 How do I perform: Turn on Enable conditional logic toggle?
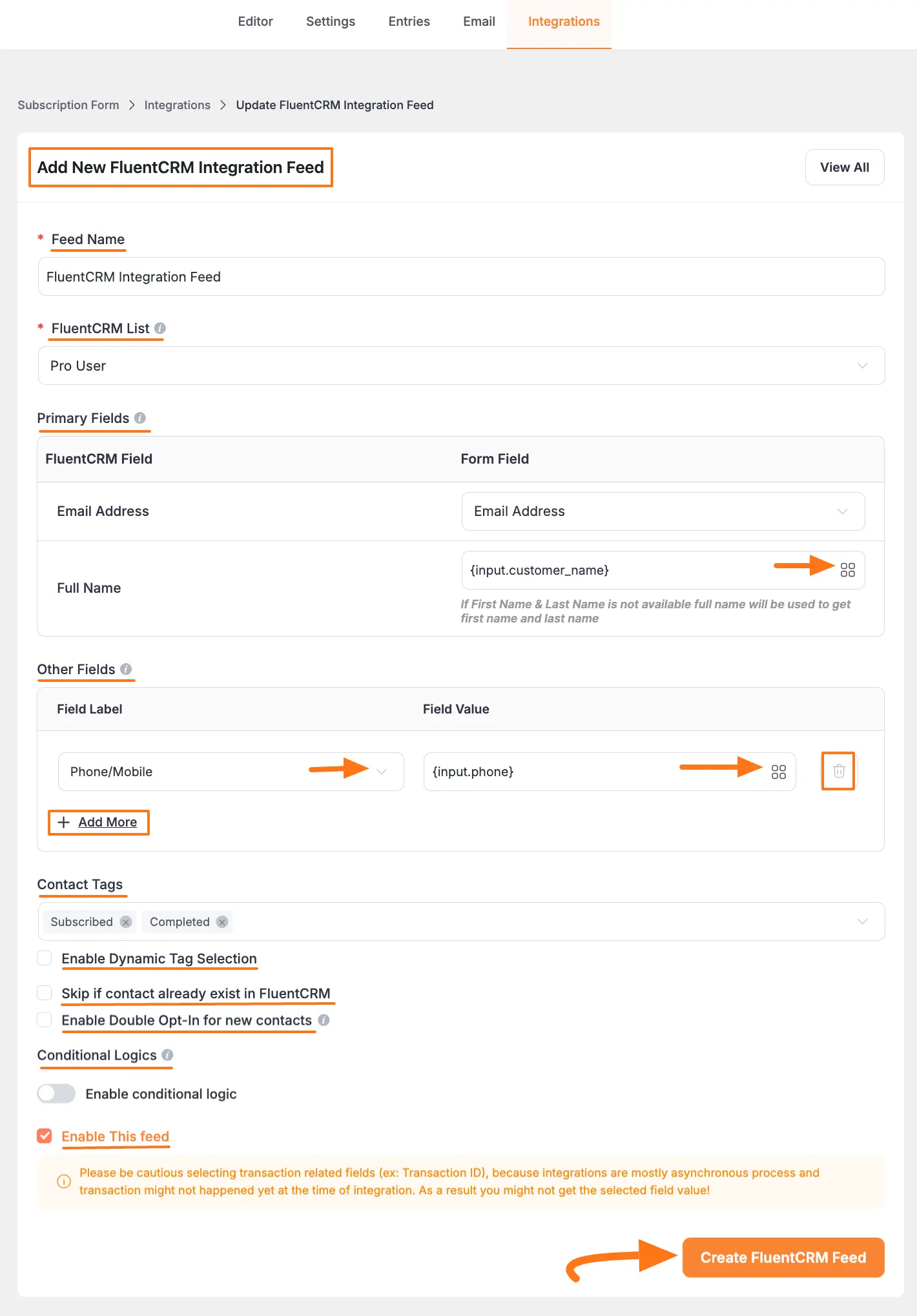56,1093
